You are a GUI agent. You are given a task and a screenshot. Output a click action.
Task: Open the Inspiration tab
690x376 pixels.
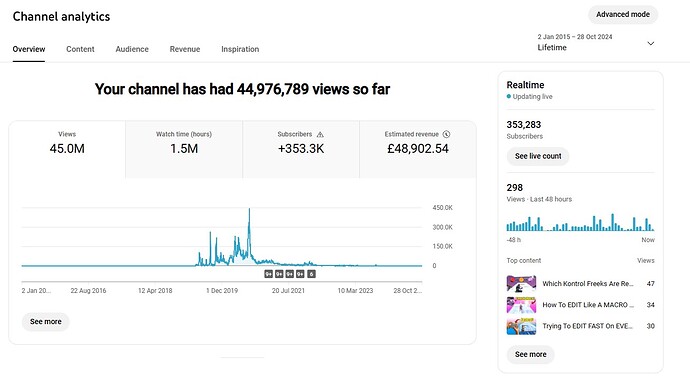240,49
